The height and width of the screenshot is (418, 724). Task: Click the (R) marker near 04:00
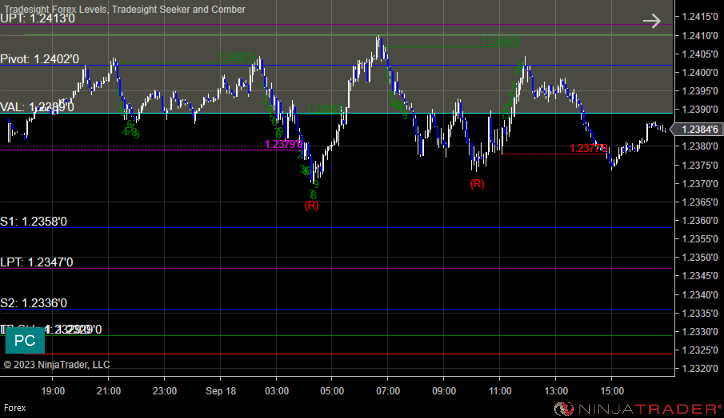click(x=312, y=205)
